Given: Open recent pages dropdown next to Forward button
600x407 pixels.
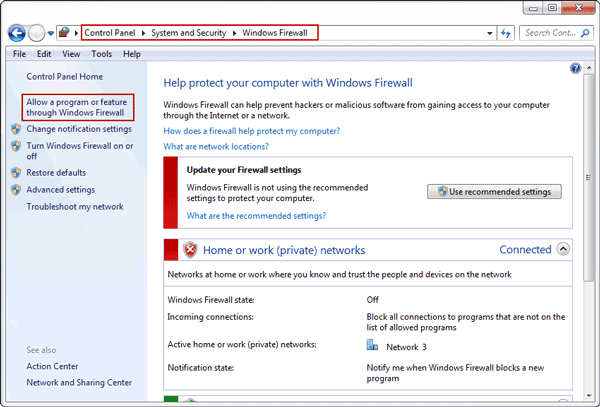Looking at the screenshot, I should [x=51, y=33].
